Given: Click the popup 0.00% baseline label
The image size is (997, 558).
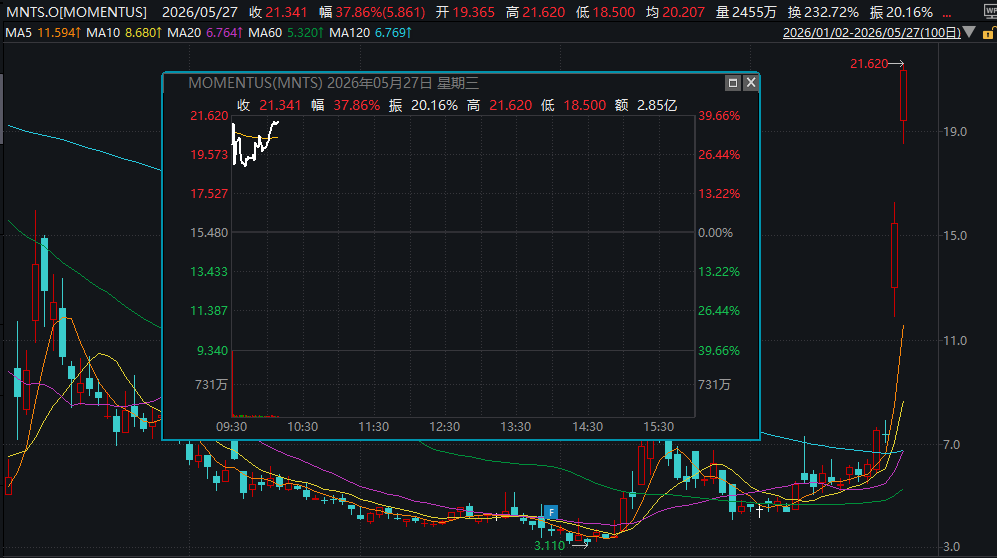Looking at the screenshot, I should click(715, 233).
